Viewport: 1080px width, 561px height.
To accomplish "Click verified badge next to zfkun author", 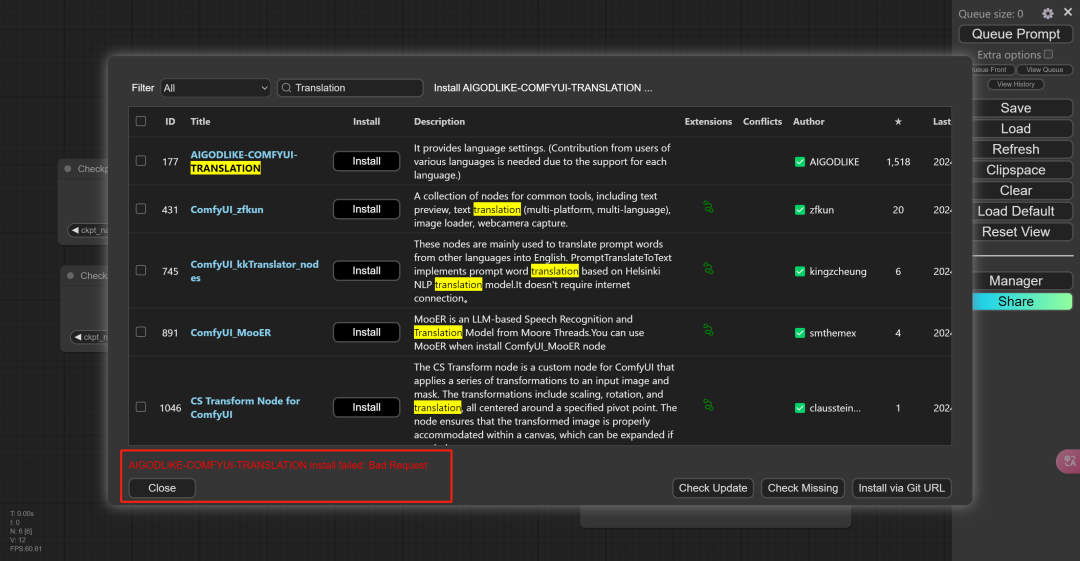I will click(800, 210).
